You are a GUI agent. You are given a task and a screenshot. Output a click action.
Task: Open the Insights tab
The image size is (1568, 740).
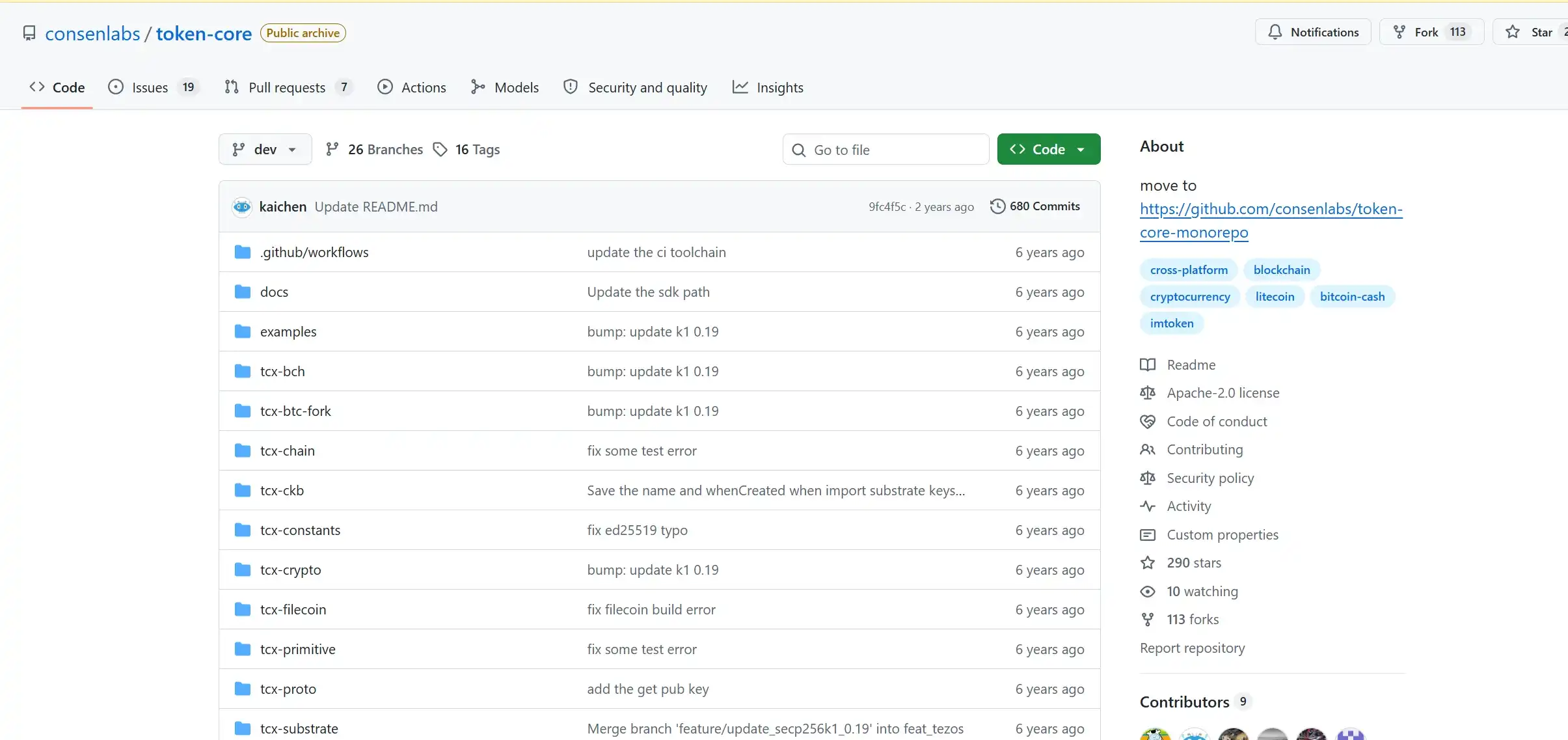click(768, 87)
